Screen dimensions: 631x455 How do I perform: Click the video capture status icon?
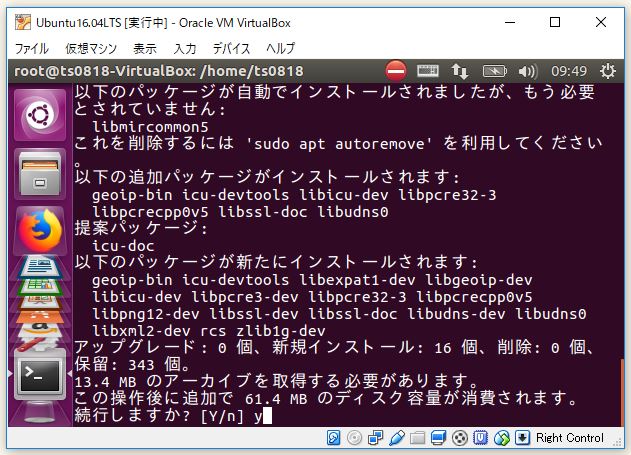pyautogui.click(x=460, y=438)
